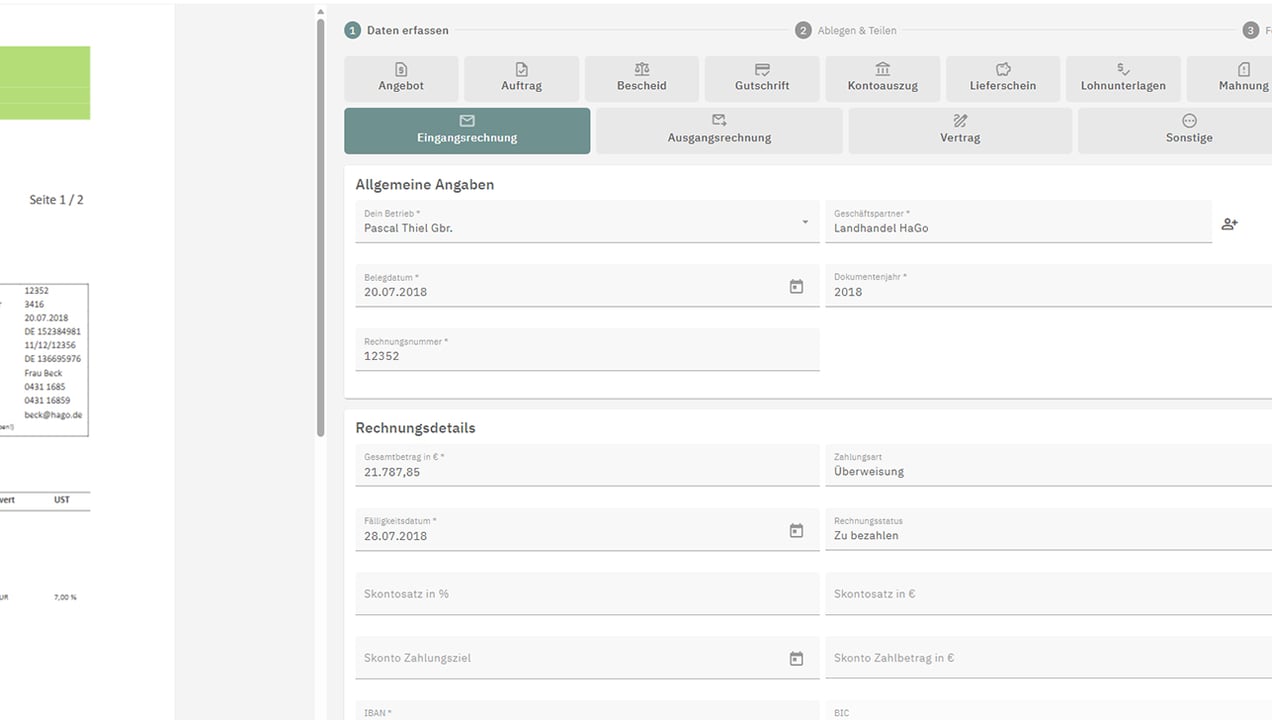The height and width of the screenshot is (720, 1272).
Task: Pick the Kontoauszug document type
Action: pyautogui.click(x=882, y=78)
